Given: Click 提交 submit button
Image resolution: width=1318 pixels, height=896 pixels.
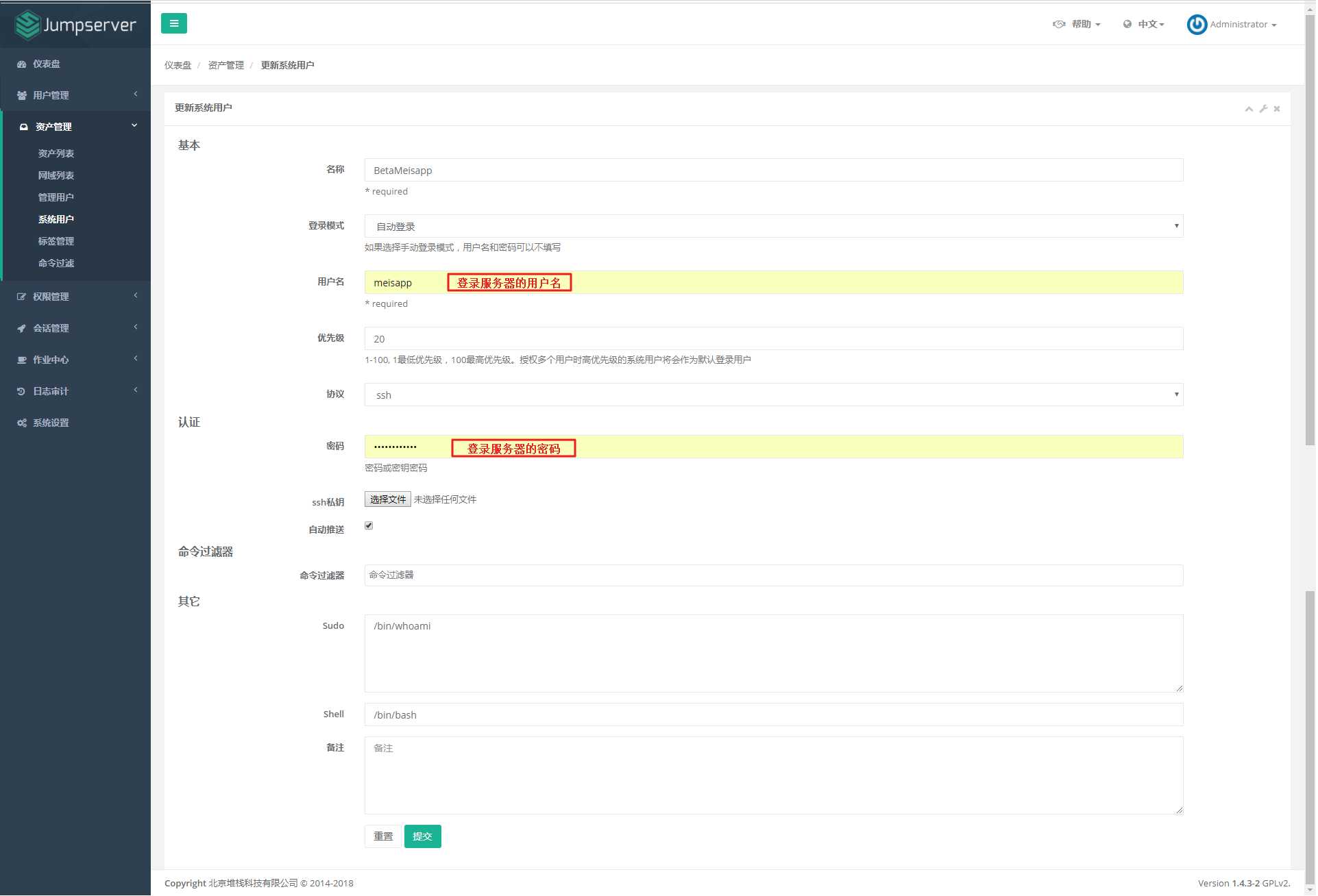Looking at the screenshot, I should click(422, 836).
